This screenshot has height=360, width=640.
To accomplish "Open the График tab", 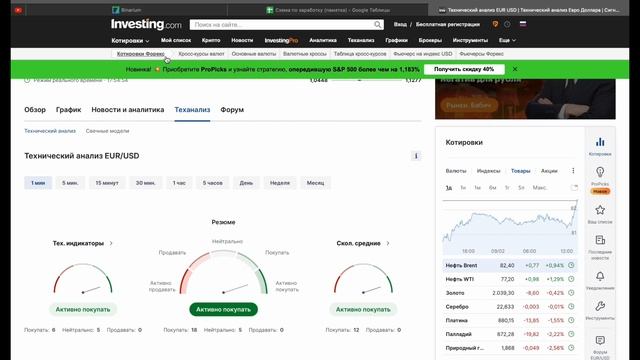I will pyautogui.click(x=69, y=110).
